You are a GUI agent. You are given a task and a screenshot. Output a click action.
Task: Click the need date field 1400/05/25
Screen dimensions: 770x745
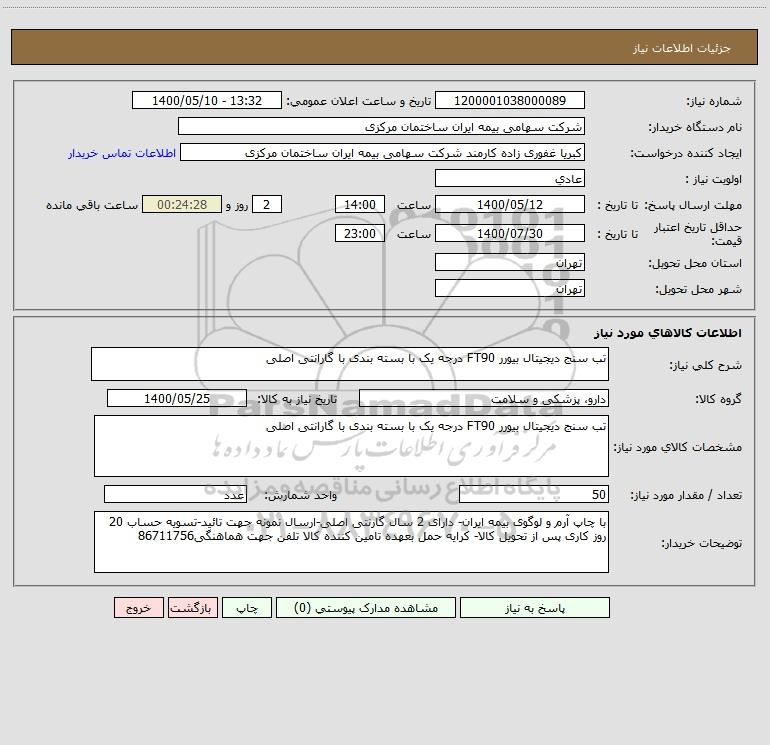[177, 398]
